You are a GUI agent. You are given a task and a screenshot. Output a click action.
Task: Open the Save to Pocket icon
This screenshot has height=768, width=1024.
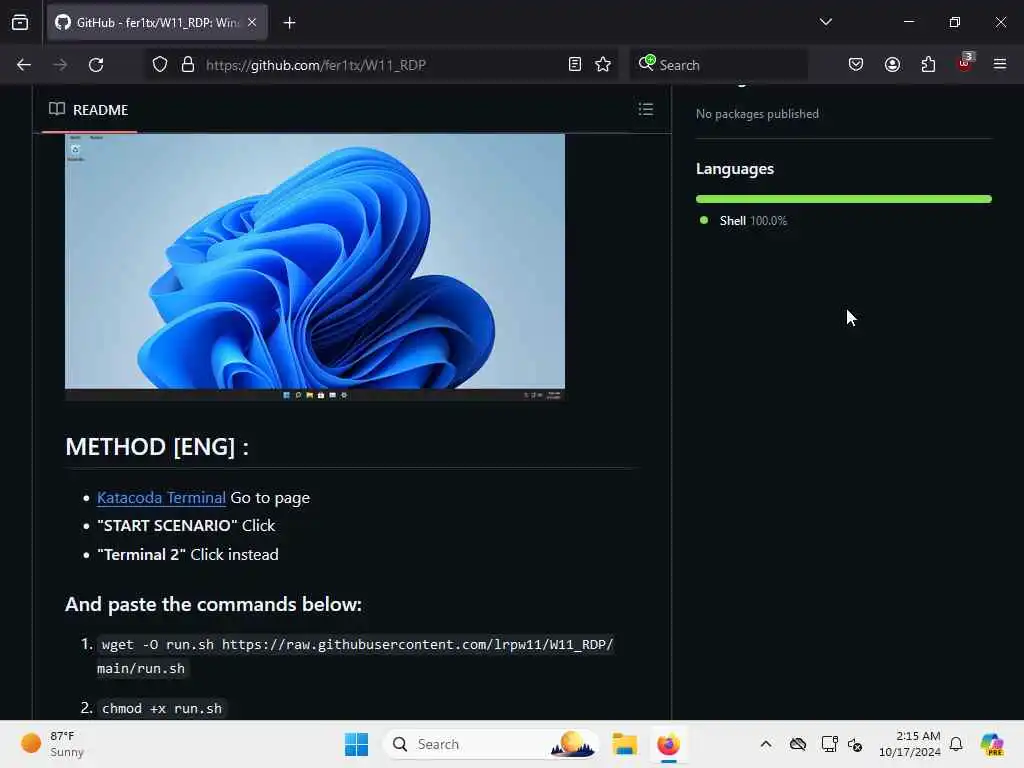pyautogui.click(x=856, y=64)
